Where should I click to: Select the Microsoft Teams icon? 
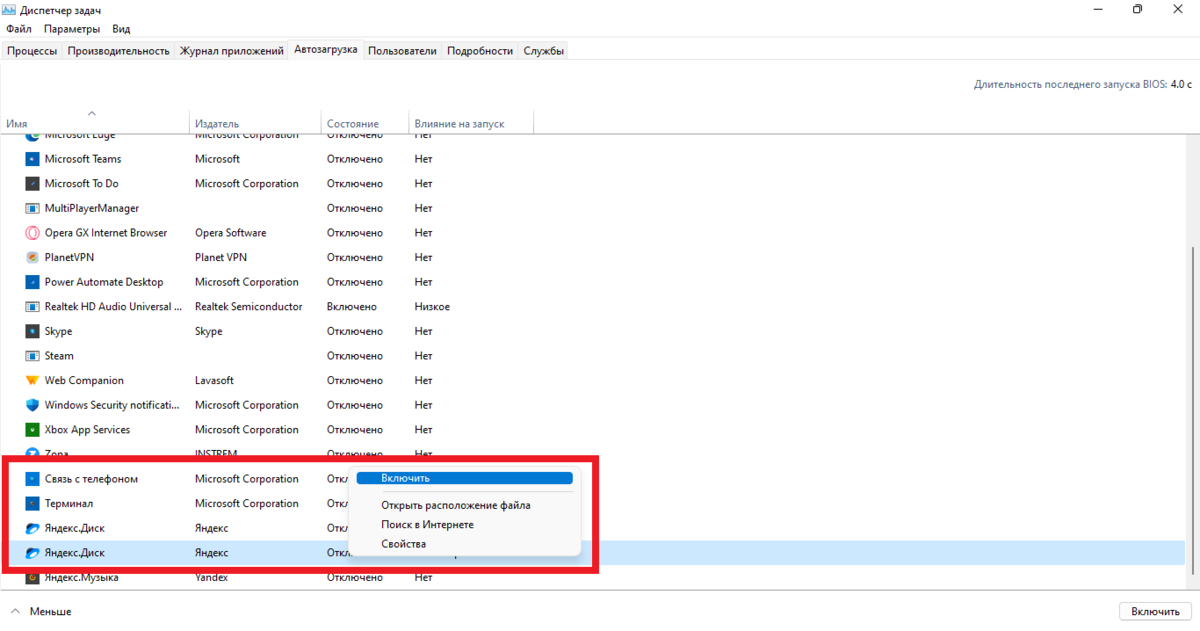pyautogui.click(x=32, y=158)
